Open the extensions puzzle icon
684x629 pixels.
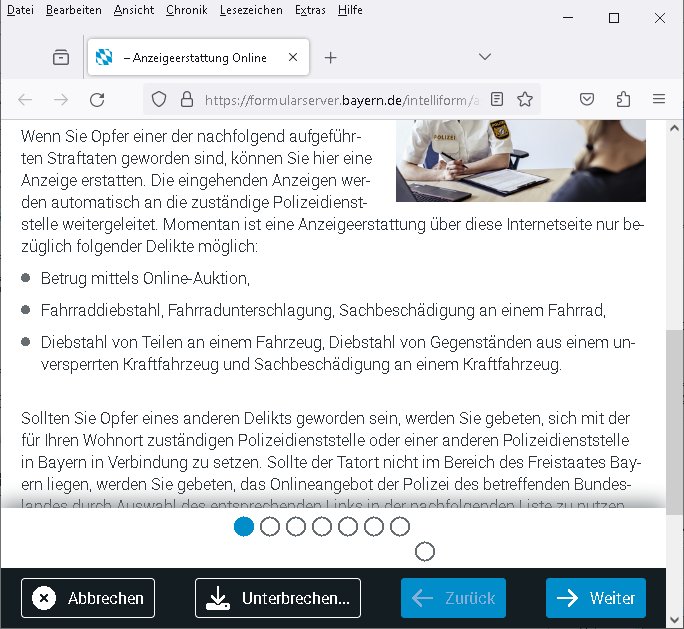click(624, 99)
